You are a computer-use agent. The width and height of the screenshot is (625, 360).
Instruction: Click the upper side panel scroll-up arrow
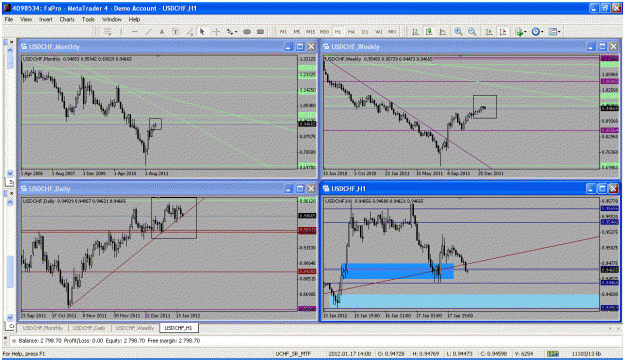[10, 50]
